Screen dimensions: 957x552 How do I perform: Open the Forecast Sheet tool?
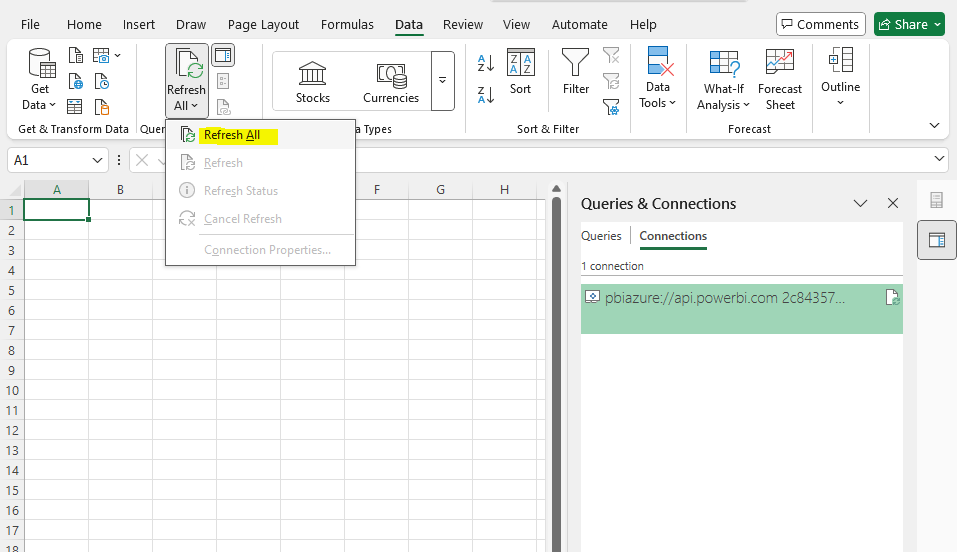780,80
